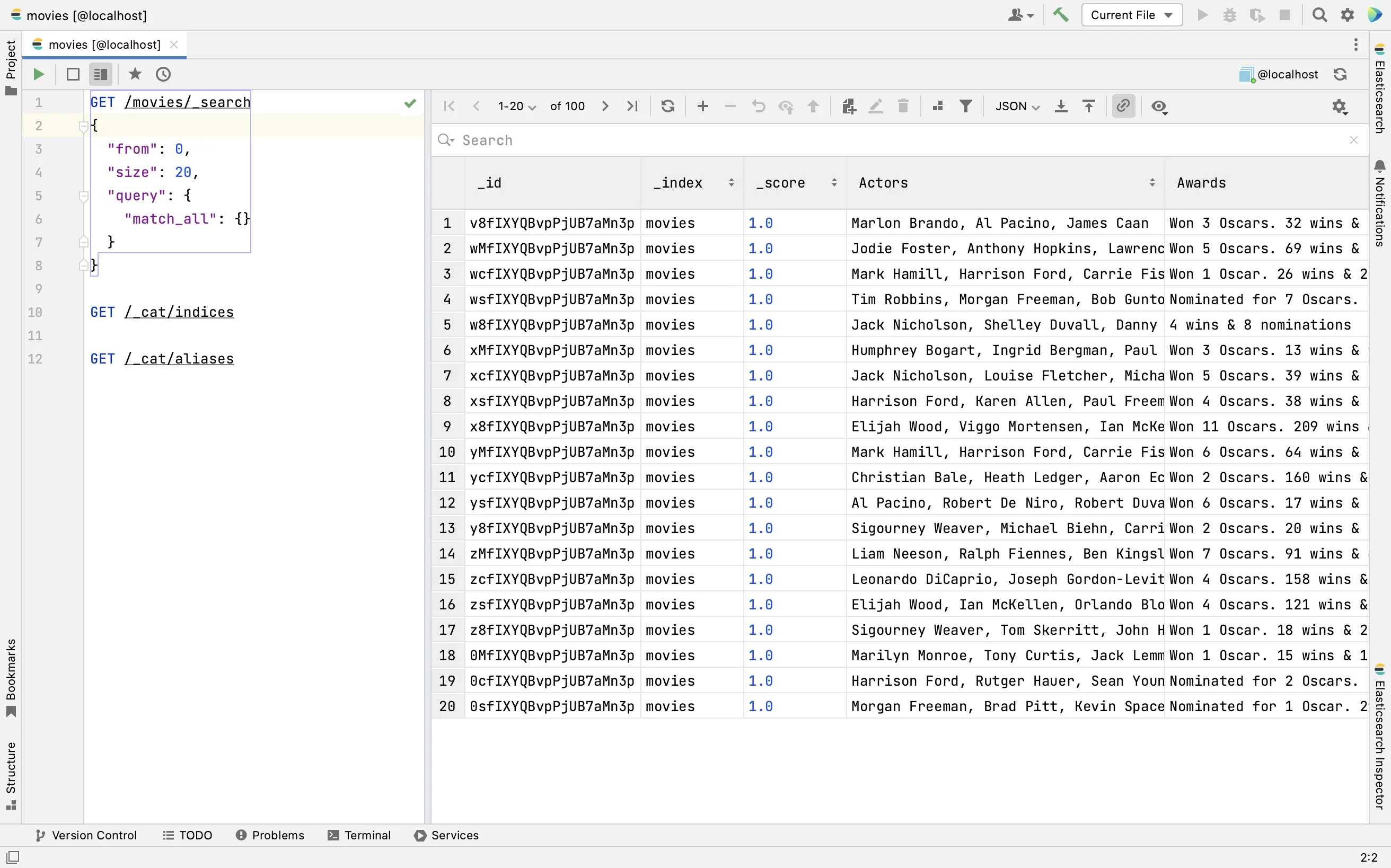Open the Terminal tool window

coord(359,835)
